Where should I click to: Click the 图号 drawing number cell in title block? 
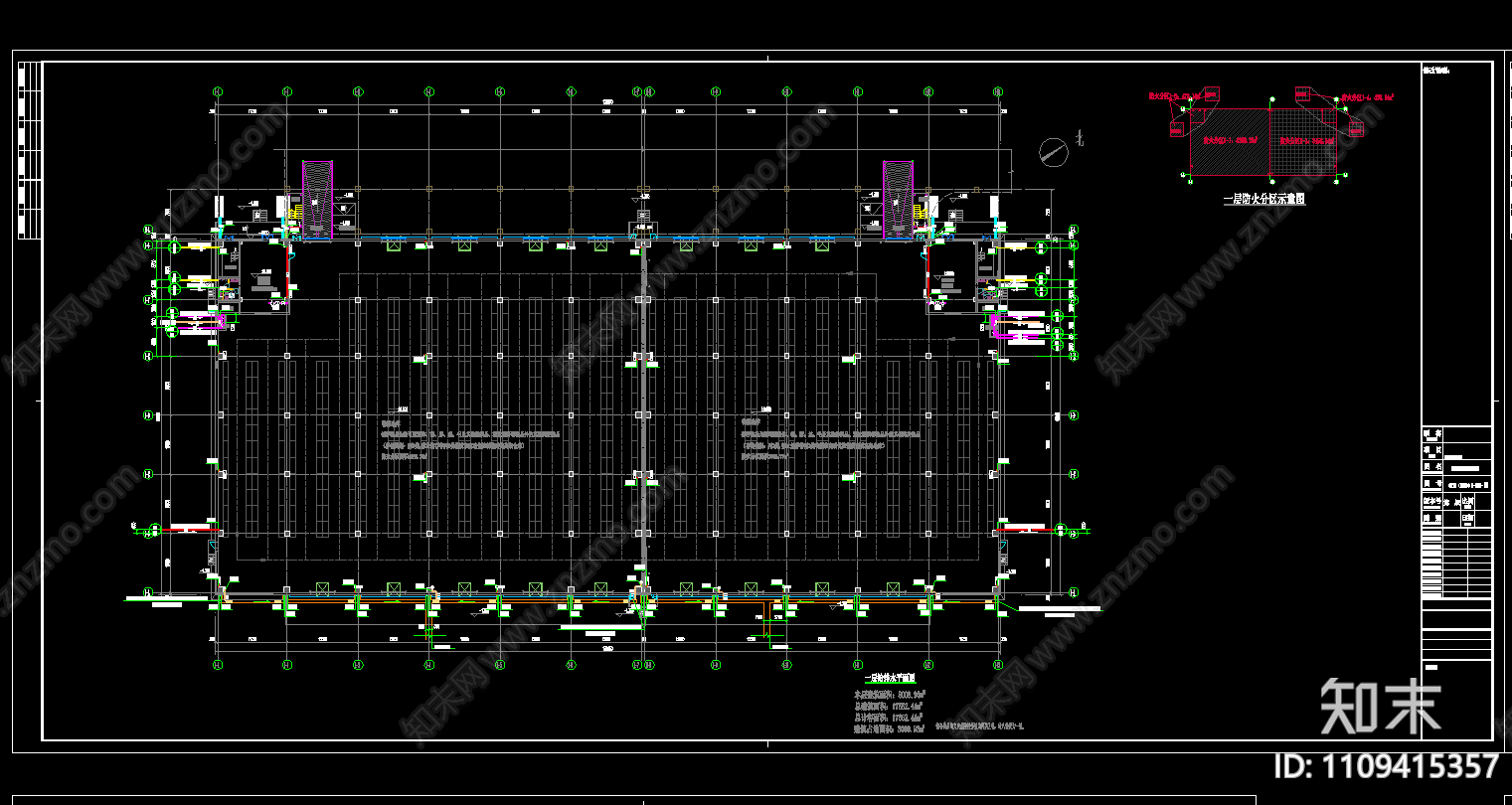1457,483
